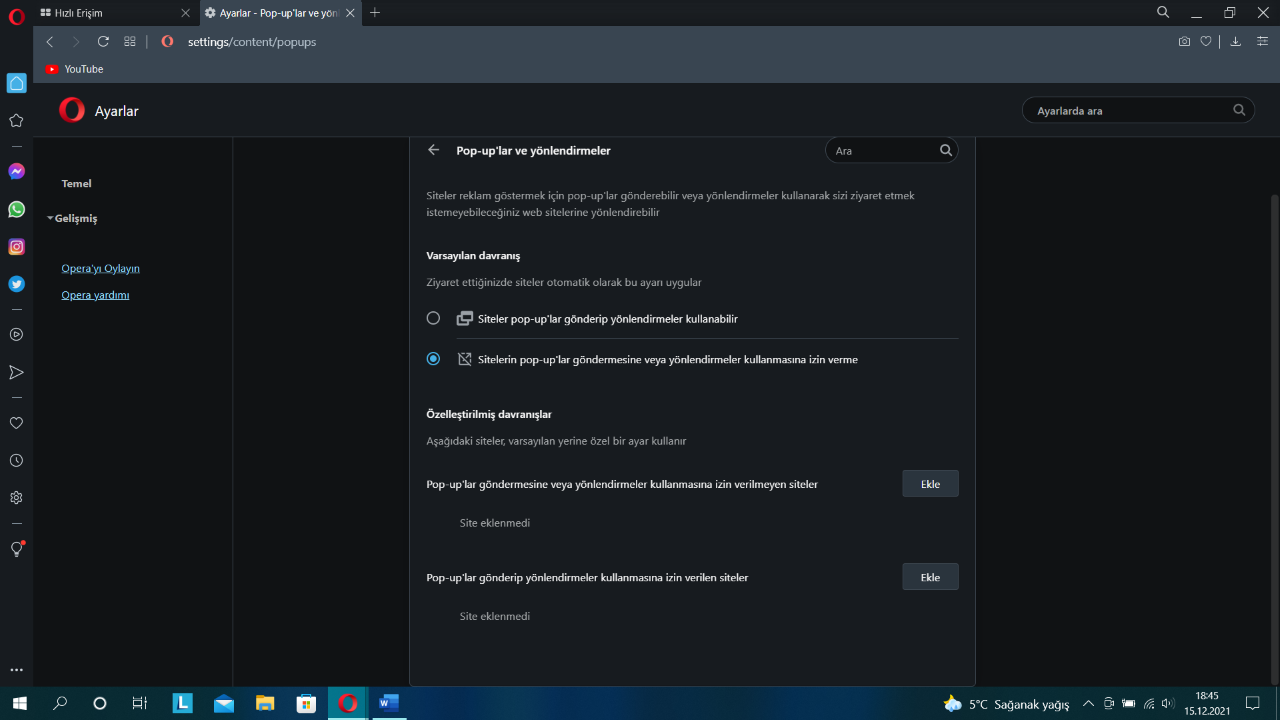Viewport: 1280px width, 720px height.
Task: Open the Opera menu logo
Action: [x=16, y=16]
